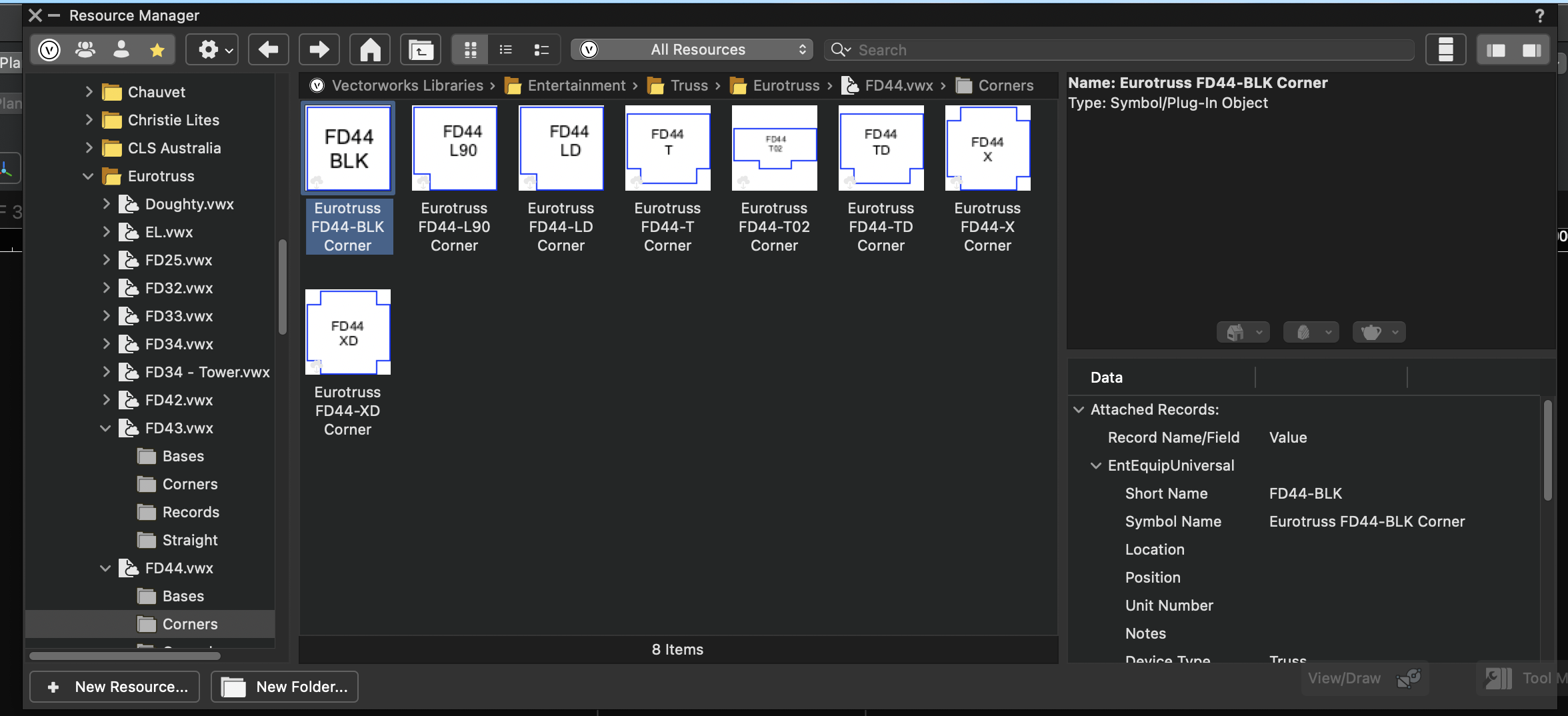Expand the Christie Lites folder
The width and height of the screenshot is (1568, 716).
[x=89, y=120]
